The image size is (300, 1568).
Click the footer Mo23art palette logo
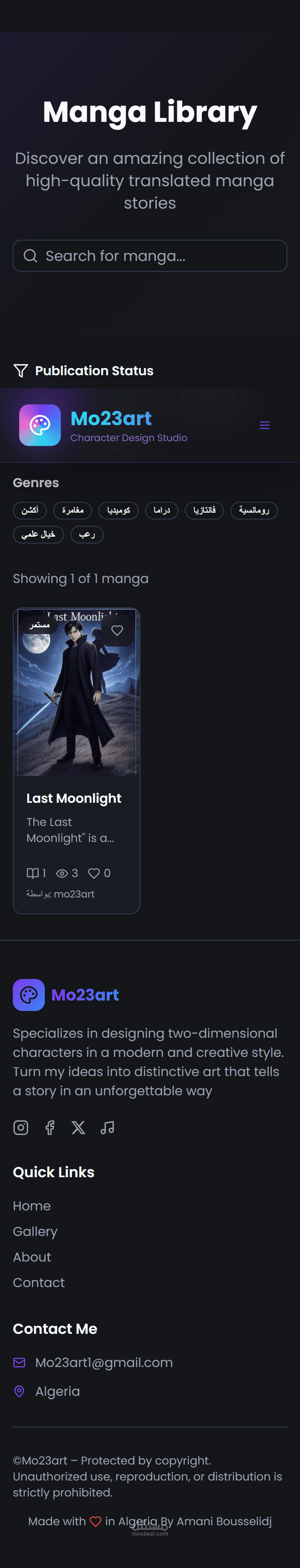point(29,995)
